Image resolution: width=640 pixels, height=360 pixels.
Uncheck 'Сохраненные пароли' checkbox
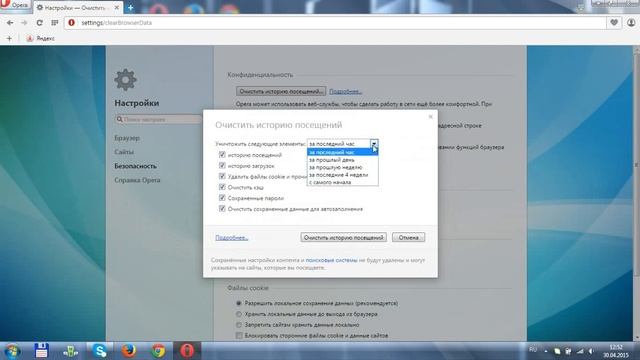[222, 198]
